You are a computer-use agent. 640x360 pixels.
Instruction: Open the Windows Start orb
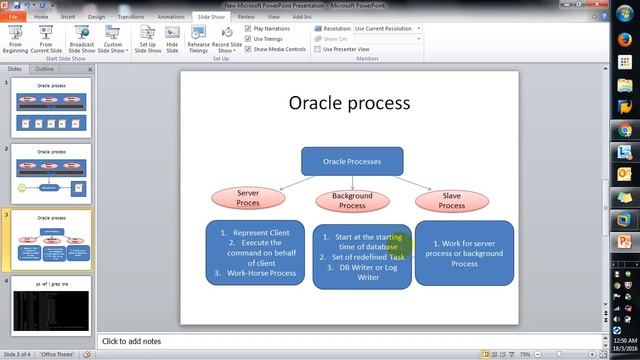point(624,14)
